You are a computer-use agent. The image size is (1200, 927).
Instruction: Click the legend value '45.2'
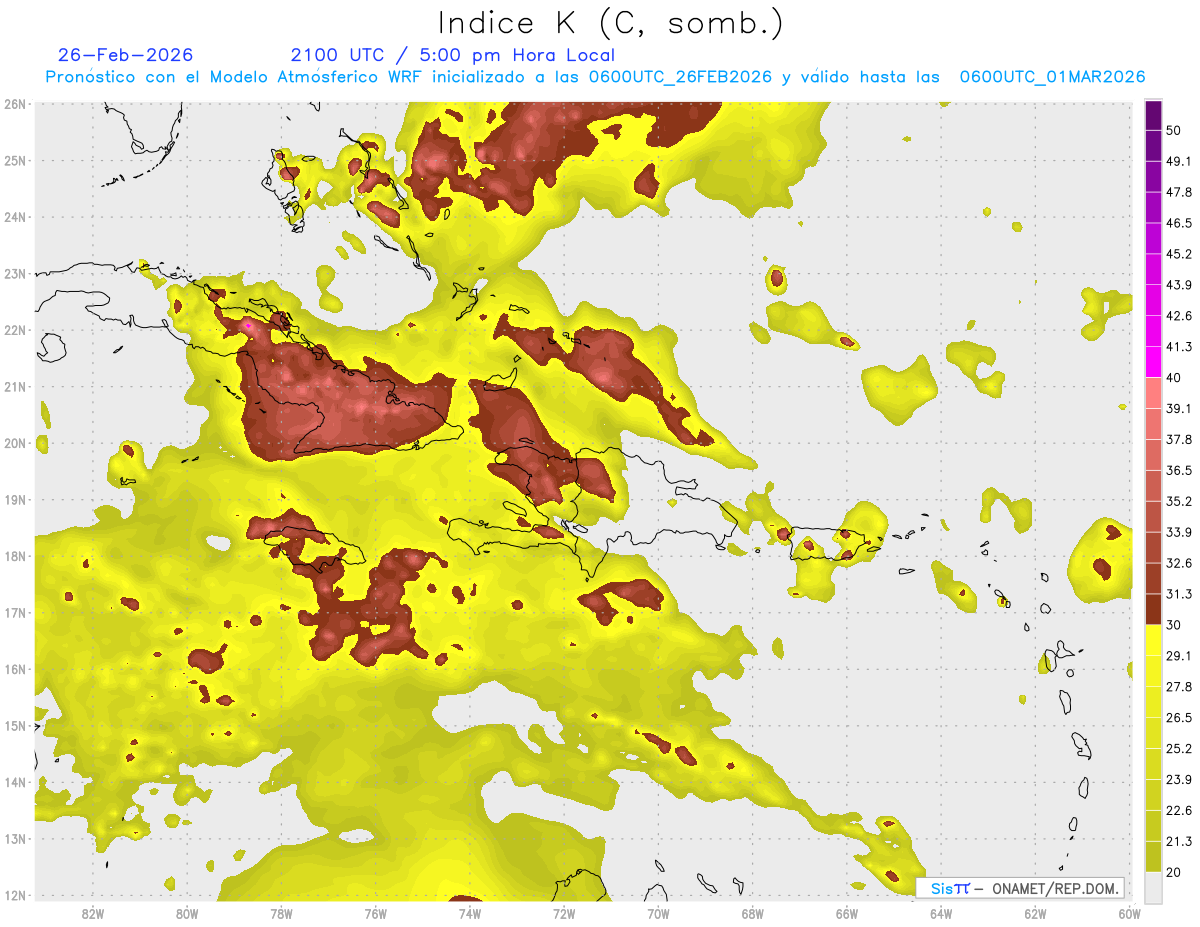[x=1179, y=254]
